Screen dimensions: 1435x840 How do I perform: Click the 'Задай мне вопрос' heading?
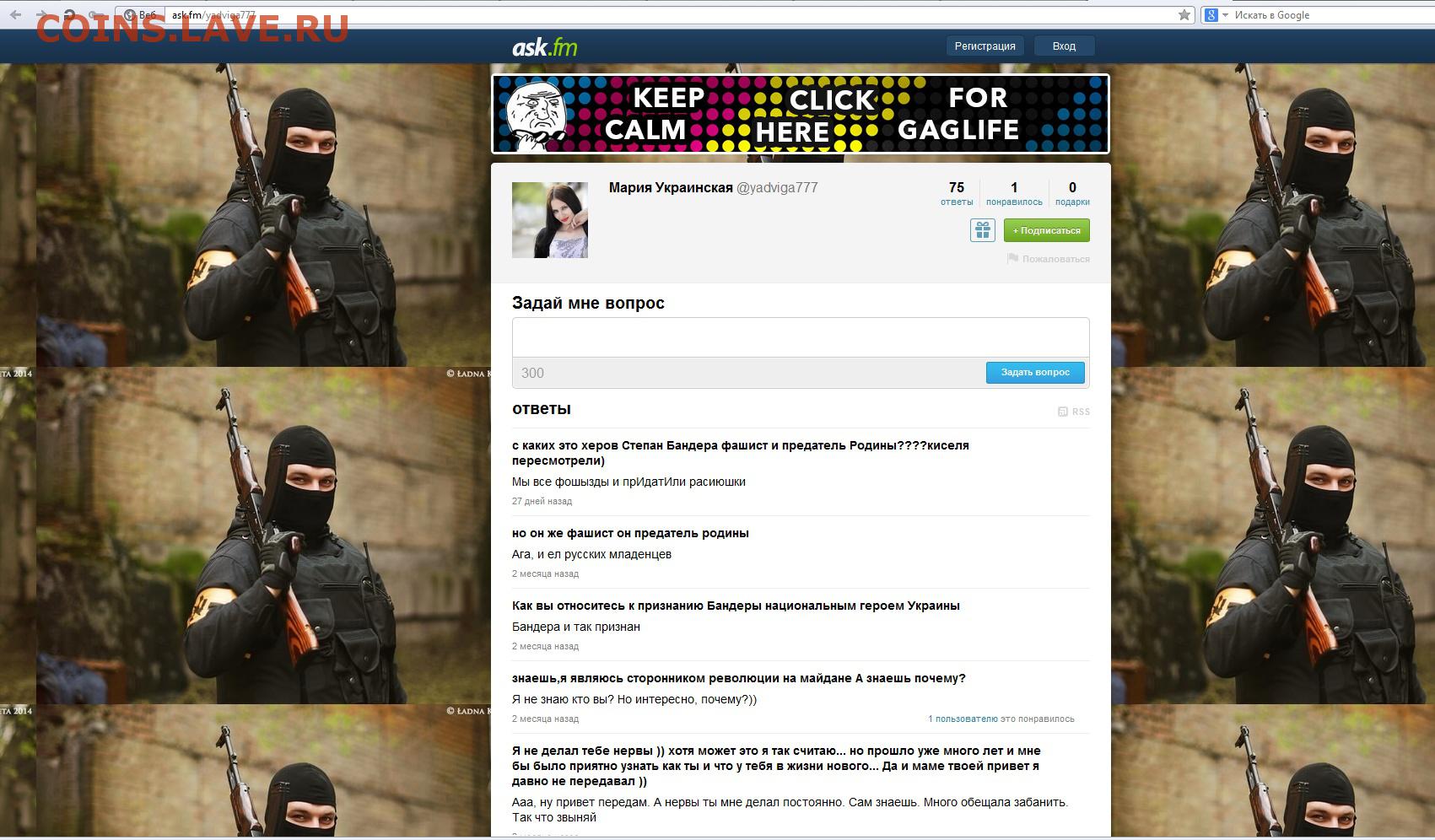588,303
